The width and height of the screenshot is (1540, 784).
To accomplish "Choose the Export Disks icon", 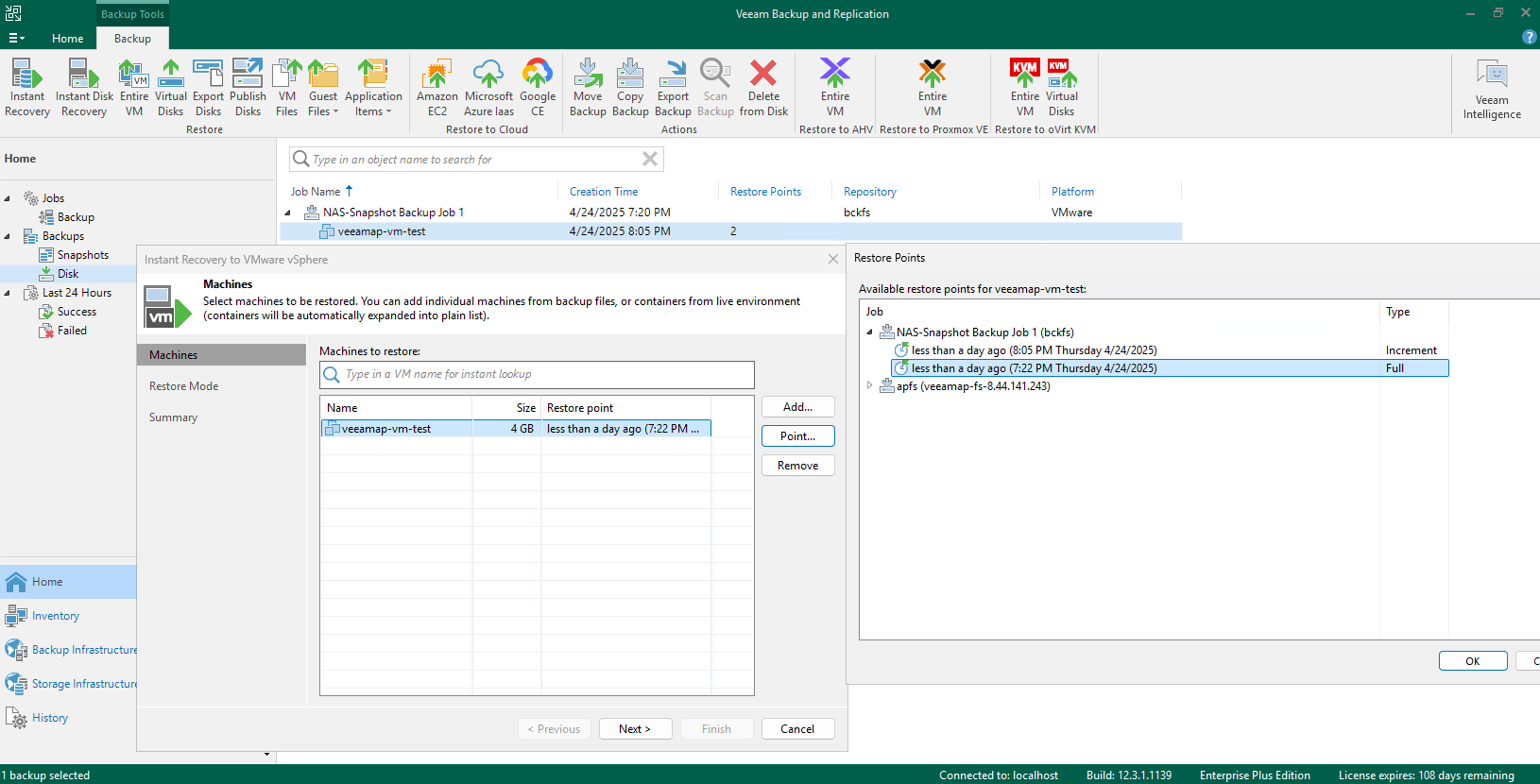I will 208,88.
